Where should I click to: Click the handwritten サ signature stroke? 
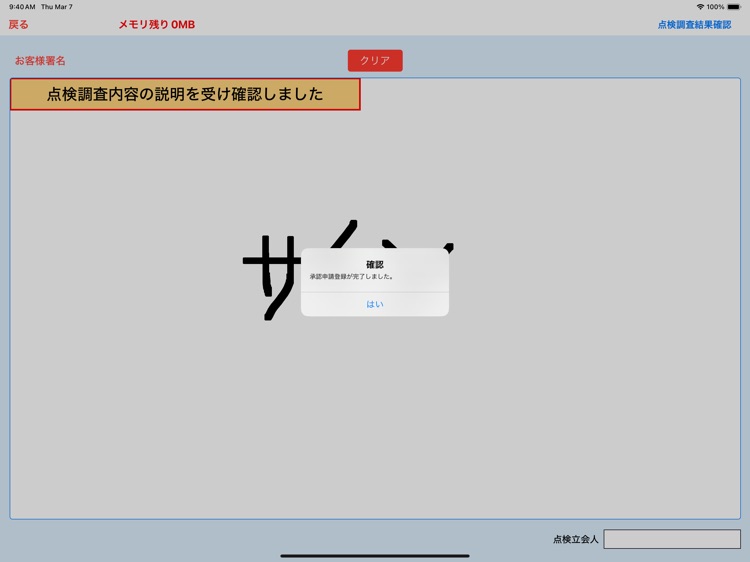[x=274, y=276]
